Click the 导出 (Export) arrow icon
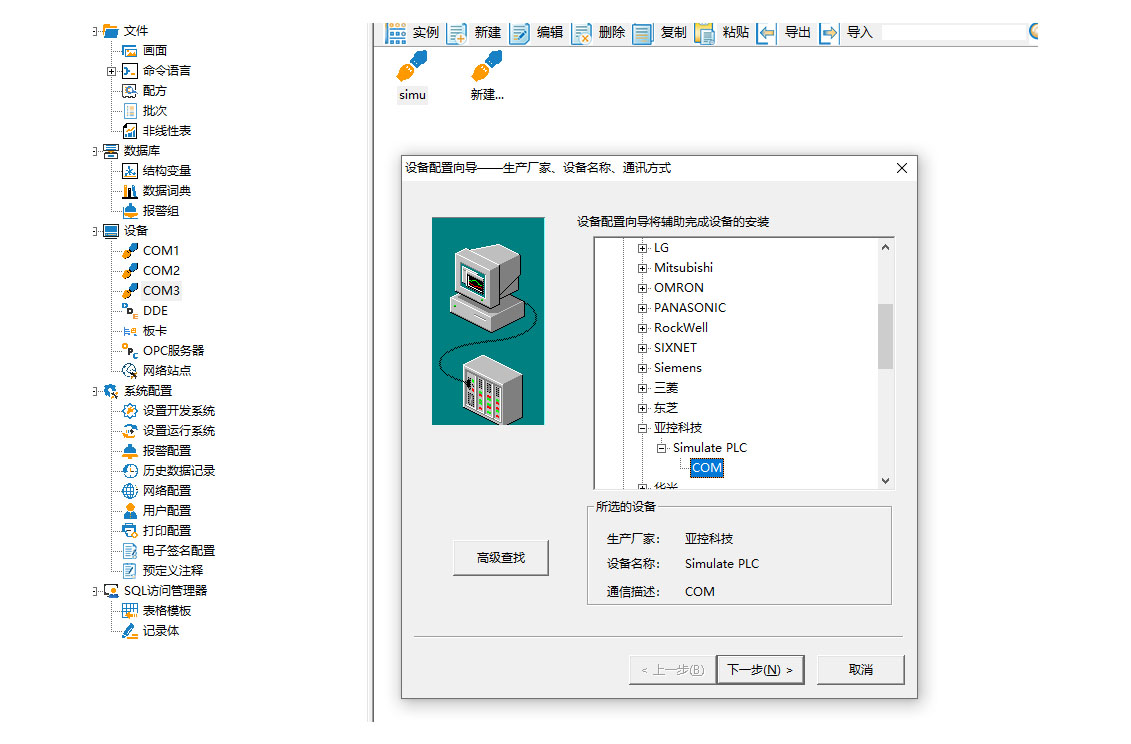The width and height of the screenshot is (1131, 744). [767, 33]
